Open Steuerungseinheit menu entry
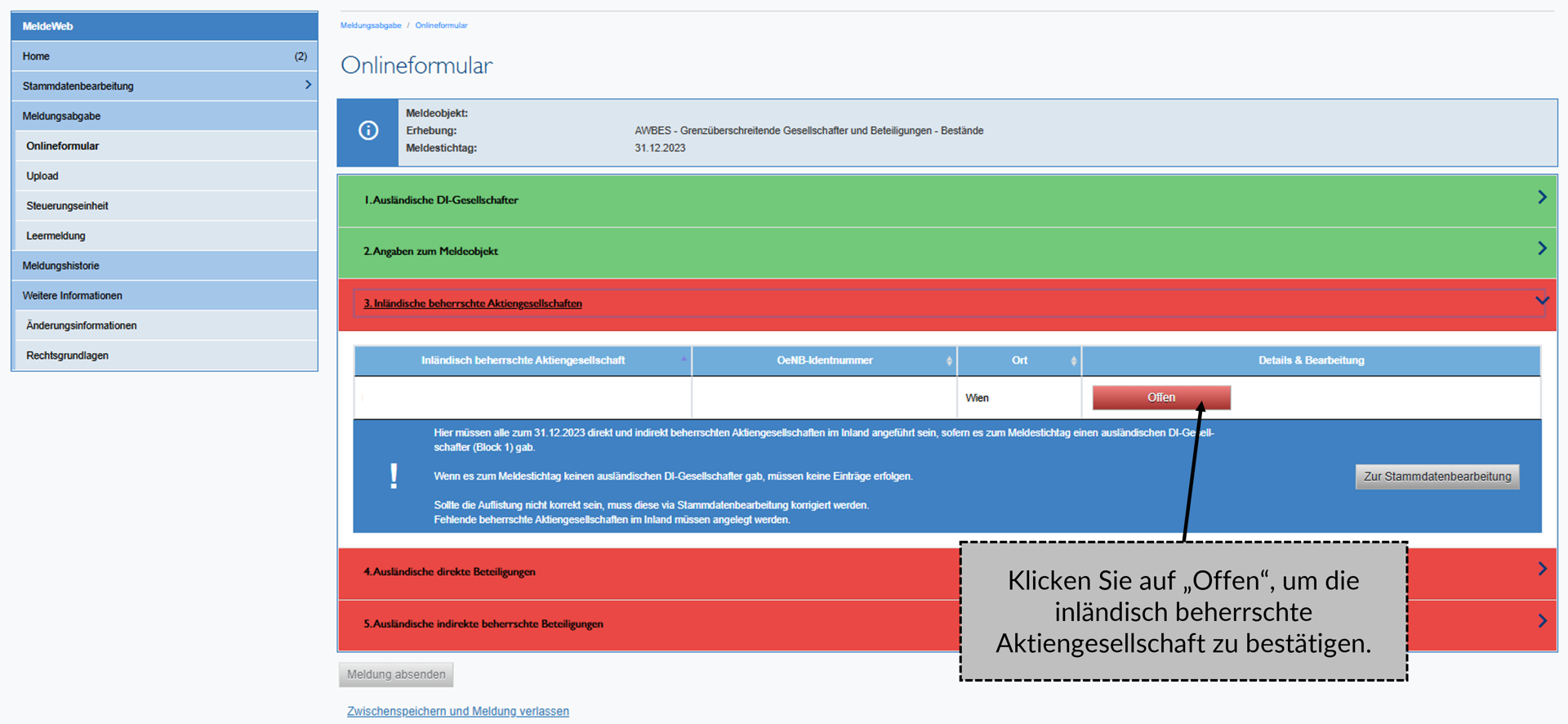1568x724 pixels. coord(67,206)
